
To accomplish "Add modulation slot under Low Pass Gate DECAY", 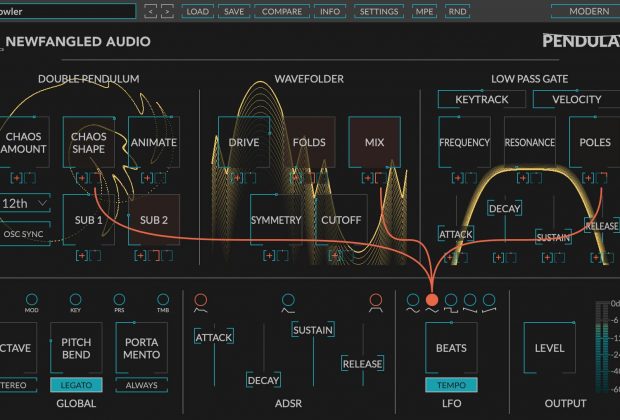I will coord(498,258).
